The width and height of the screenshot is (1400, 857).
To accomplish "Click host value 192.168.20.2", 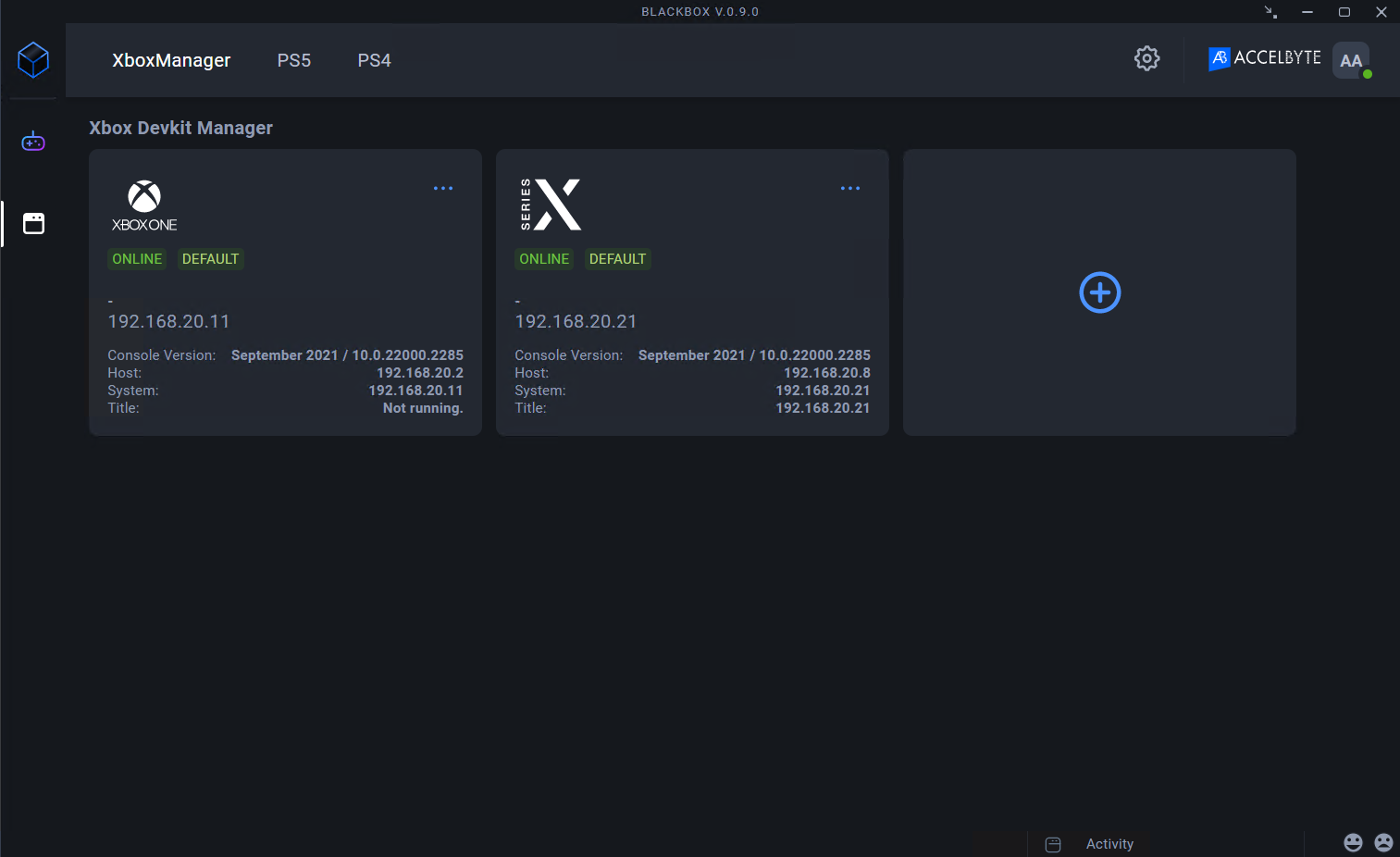I will [420, 373].
